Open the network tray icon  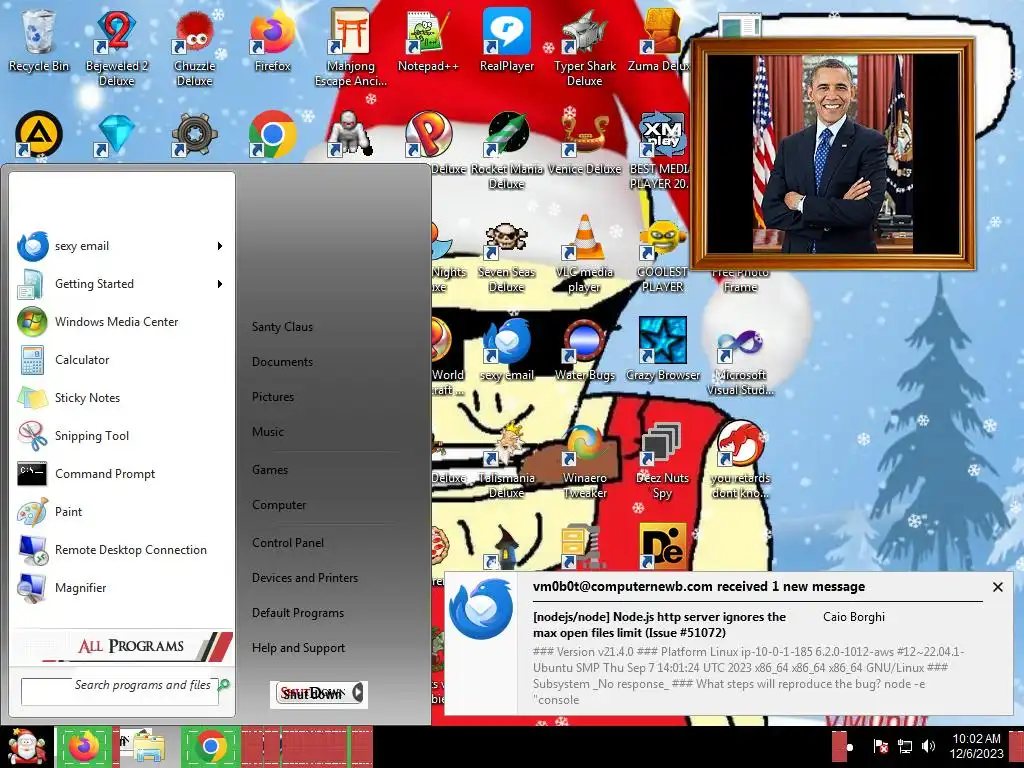click(905, 746)
